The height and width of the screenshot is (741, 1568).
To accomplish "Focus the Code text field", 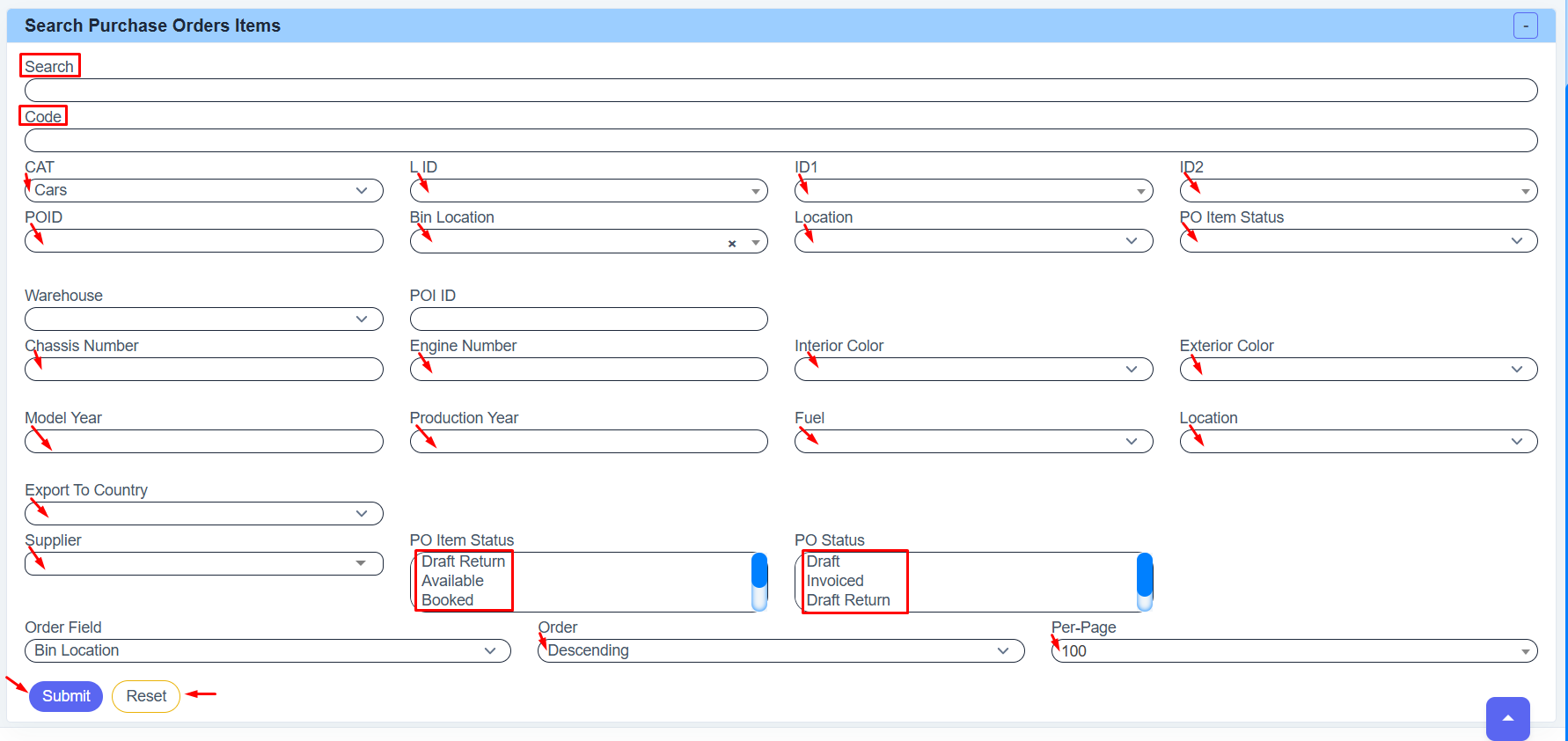I will click(780, 140).
